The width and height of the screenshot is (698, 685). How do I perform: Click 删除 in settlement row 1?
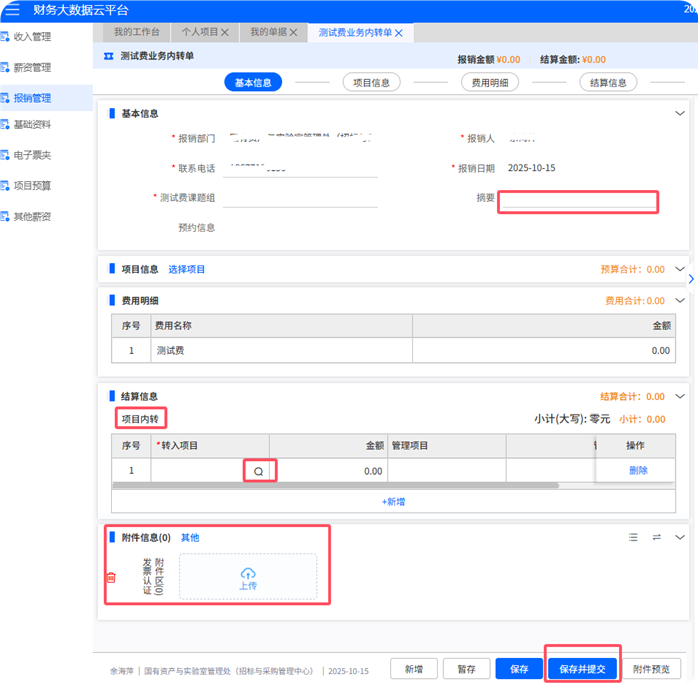coord(638,470)
